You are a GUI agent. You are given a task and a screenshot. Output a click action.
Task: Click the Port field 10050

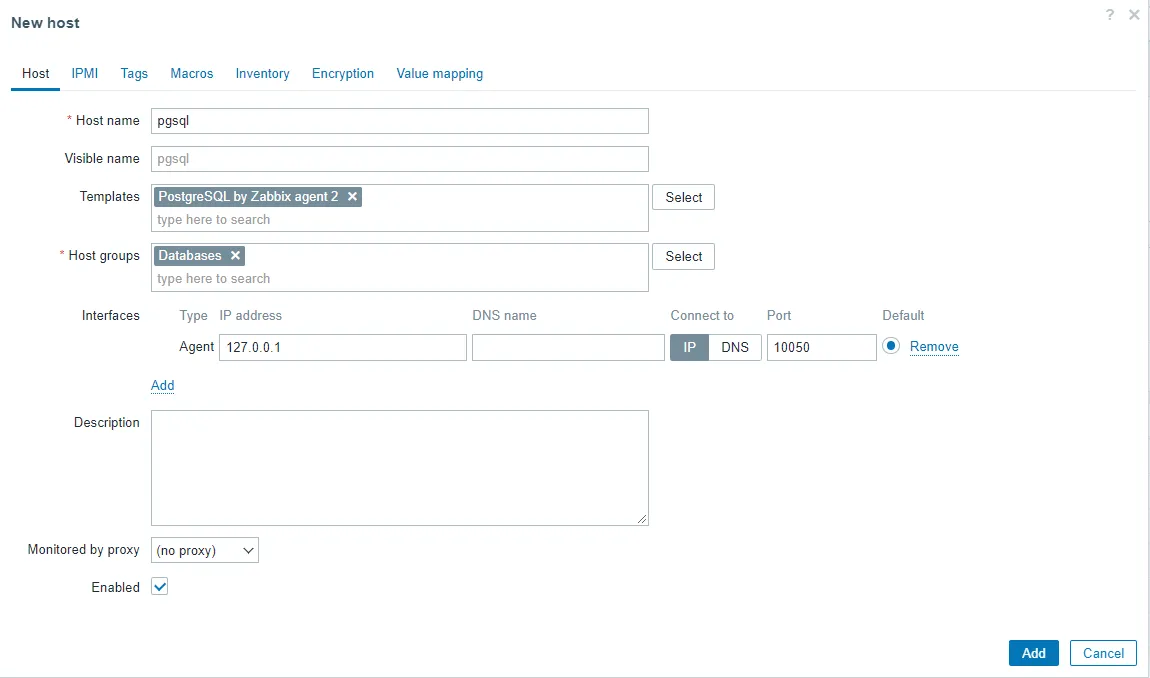(821, 347)
